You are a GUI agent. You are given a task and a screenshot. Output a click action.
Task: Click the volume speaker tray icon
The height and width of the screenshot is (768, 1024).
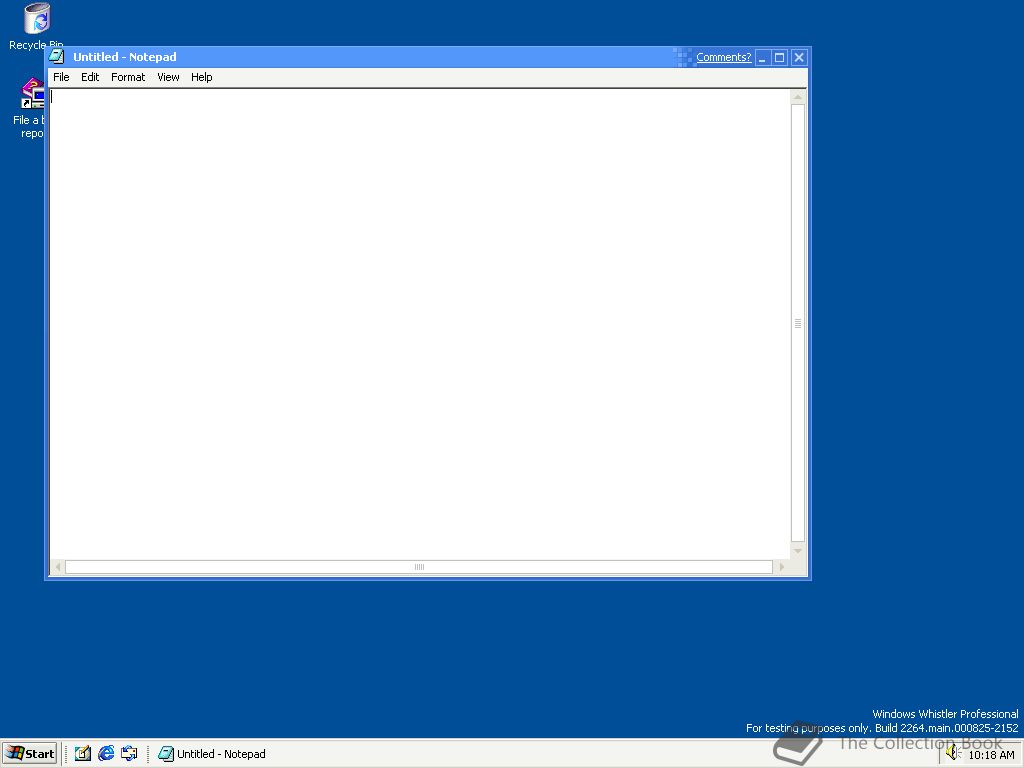tap(953, 753)
